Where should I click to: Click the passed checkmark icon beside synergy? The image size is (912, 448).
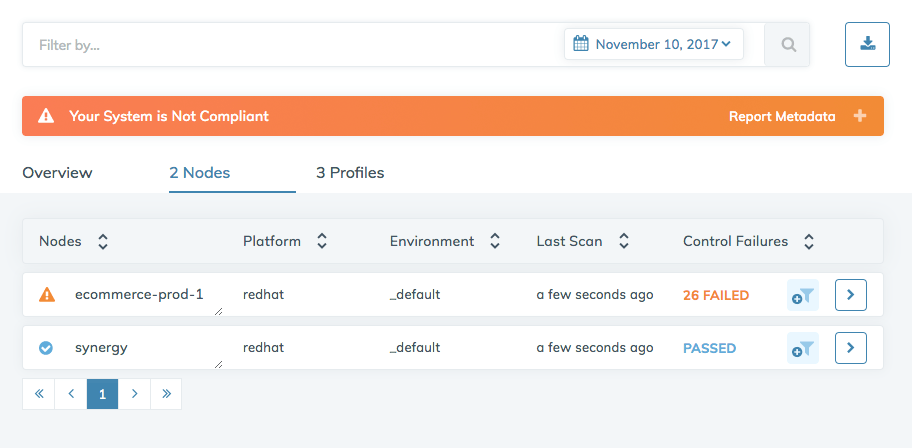click(x=46, y=348)
